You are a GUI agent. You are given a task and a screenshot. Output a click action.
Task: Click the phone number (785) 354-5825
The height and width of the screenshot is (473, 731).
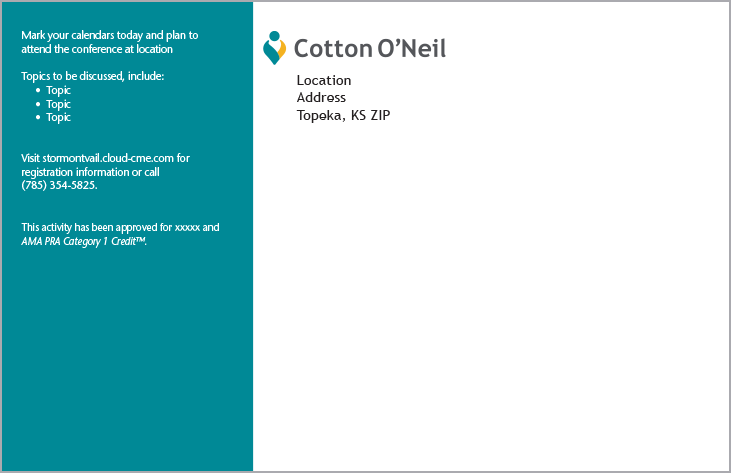click(x=59, y=185)
